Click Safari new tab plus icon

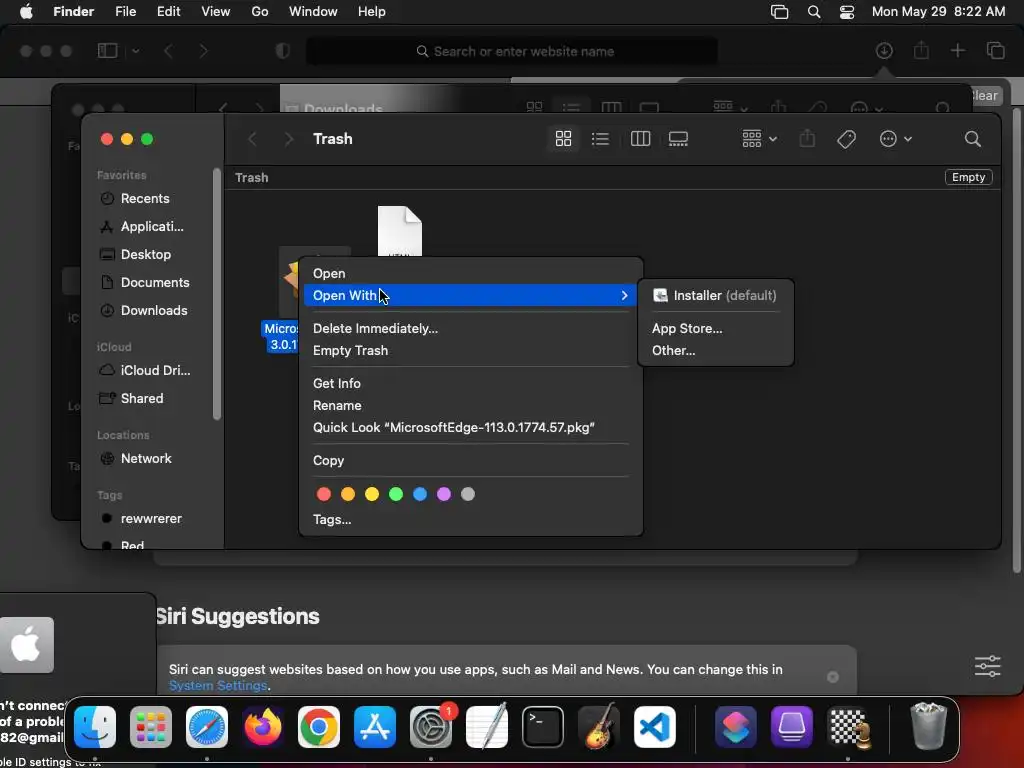coord(957,51)
